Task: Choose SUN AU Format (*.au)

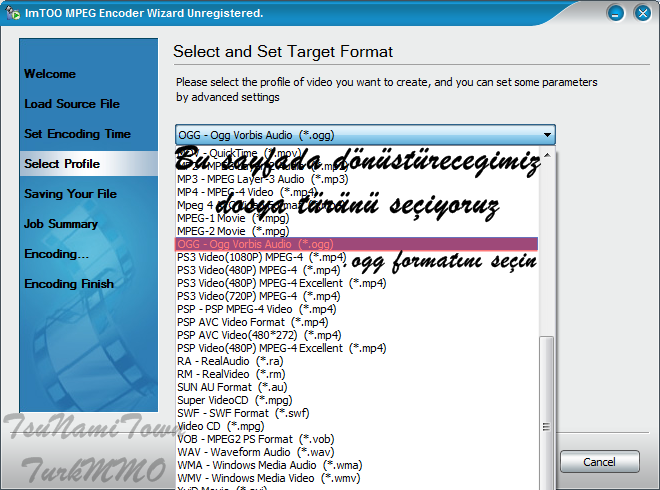Action: [x=357, y=388]
